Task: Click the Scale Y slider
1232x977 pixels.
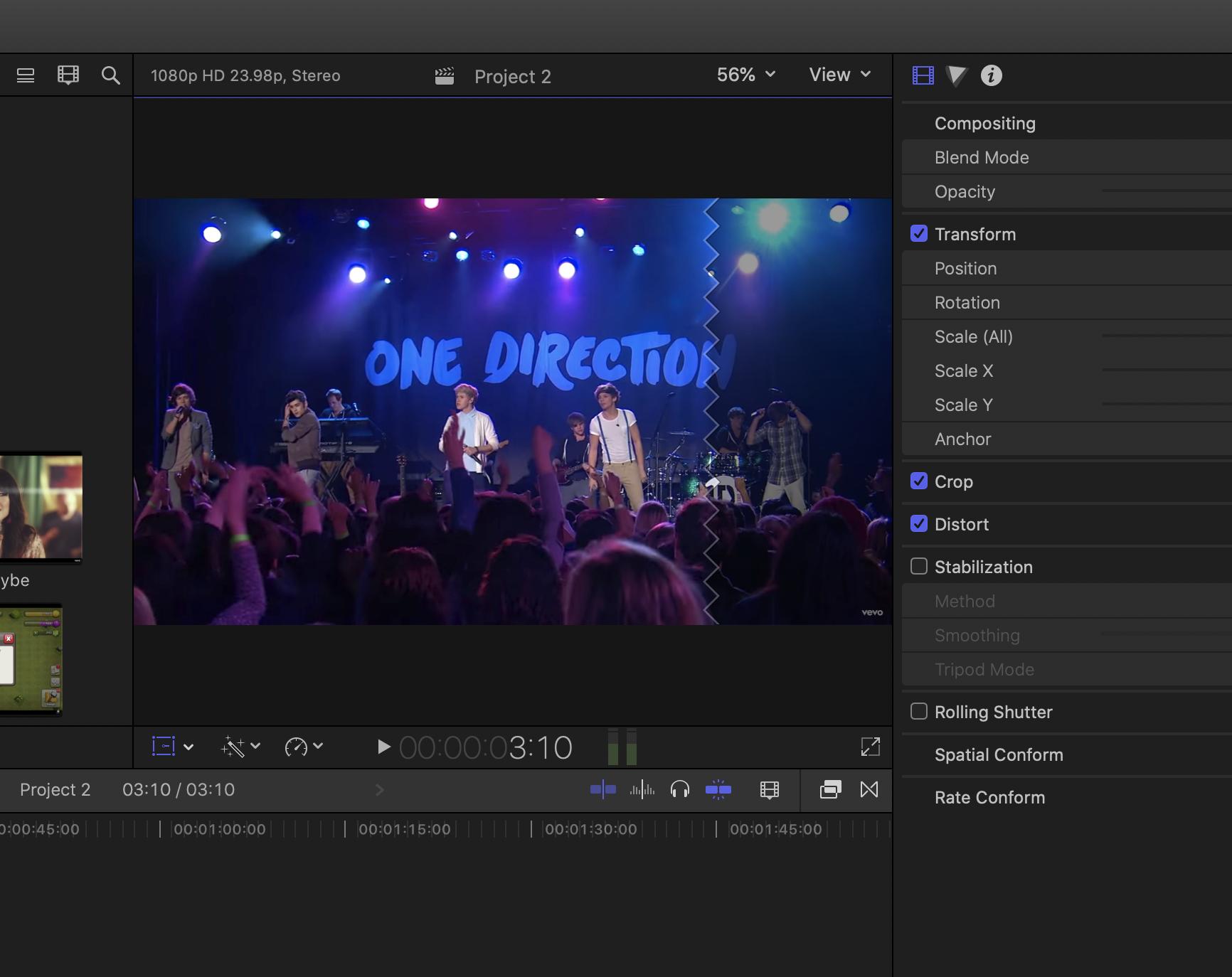Action: tap(1167, 404)
